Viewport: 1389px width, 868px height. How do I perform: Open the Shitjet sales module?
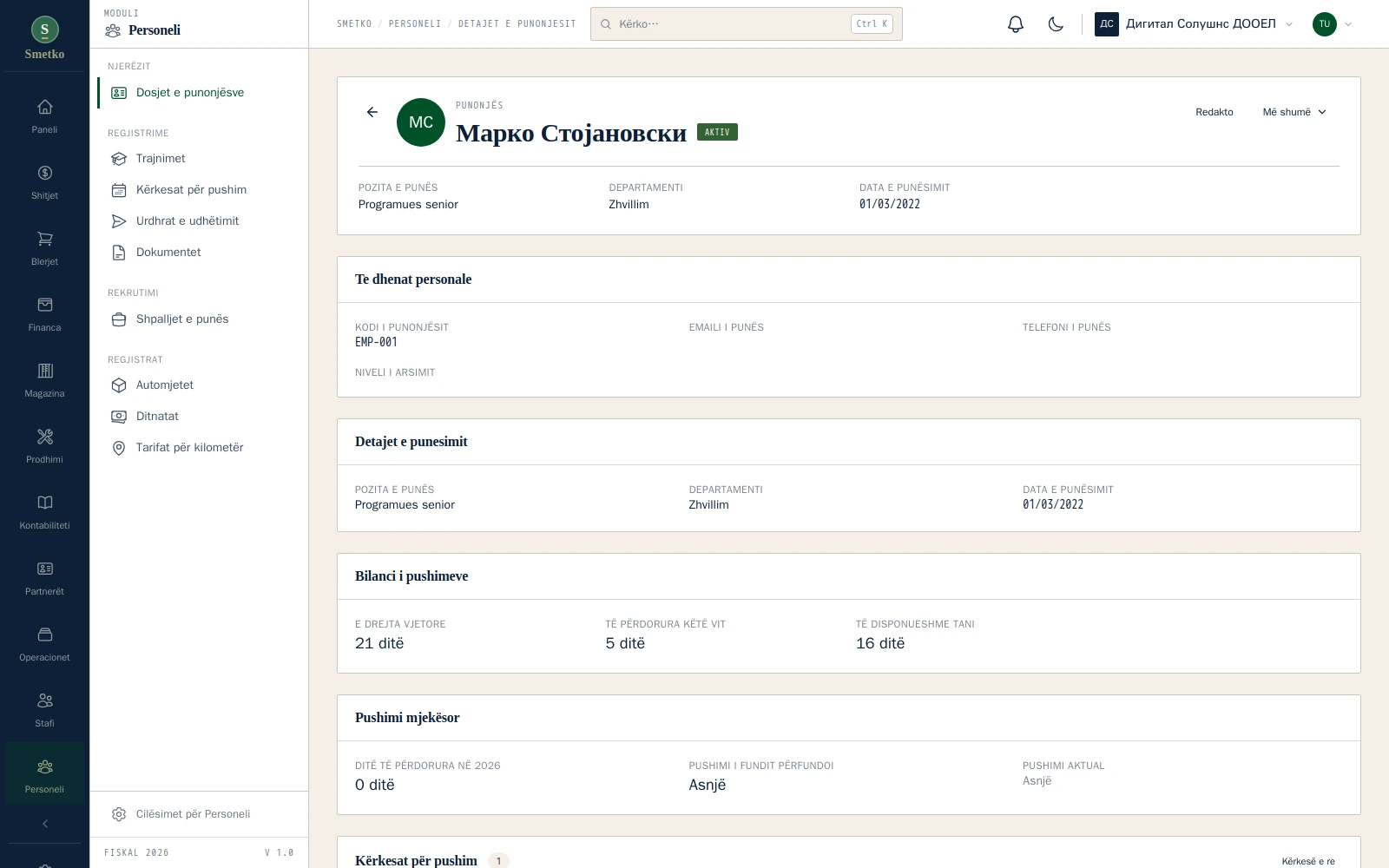(44, 182)
